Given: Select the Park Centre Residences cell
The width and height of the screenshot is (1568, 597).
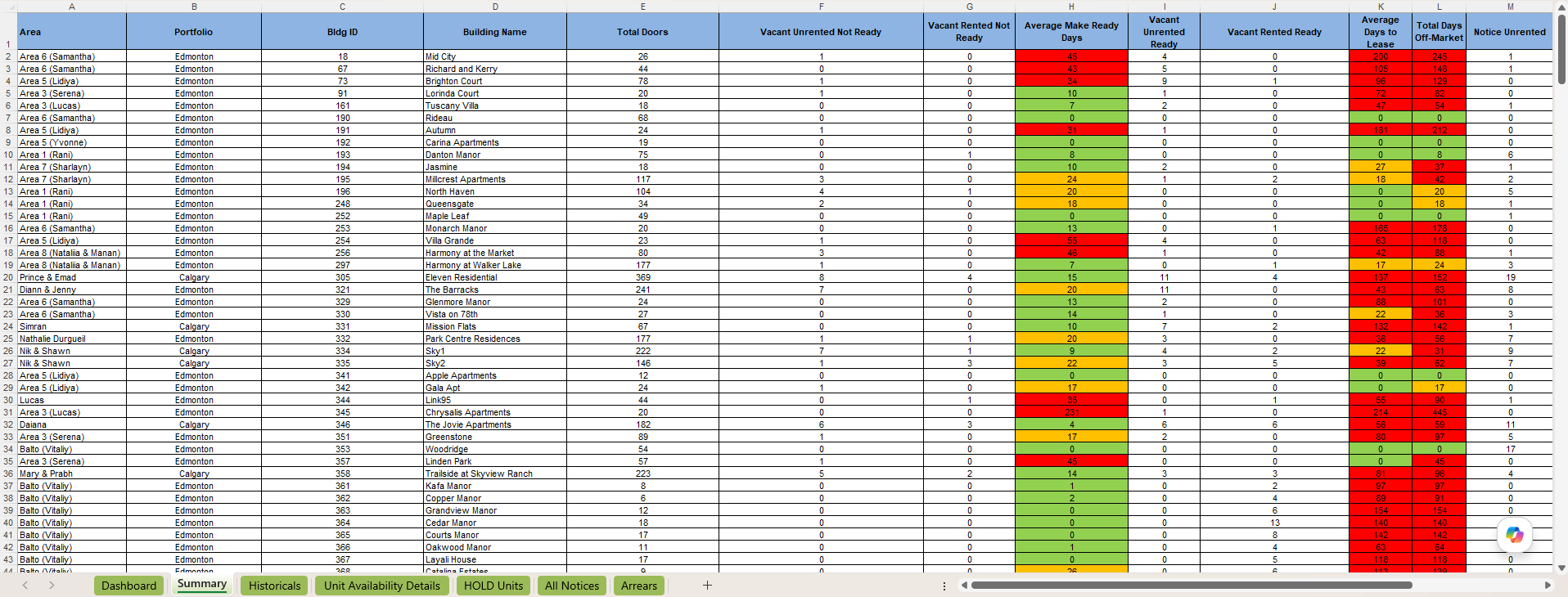Looking at the screenshot, I should (x=495, y=339).
